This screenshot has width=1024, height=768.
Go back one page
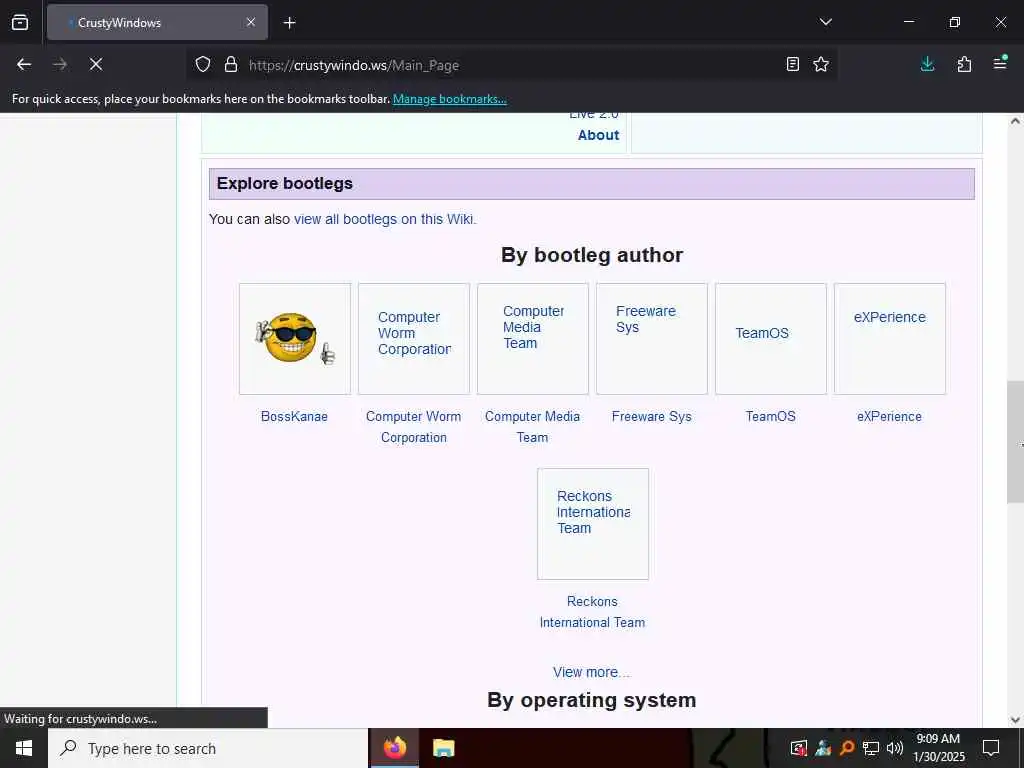24,64
